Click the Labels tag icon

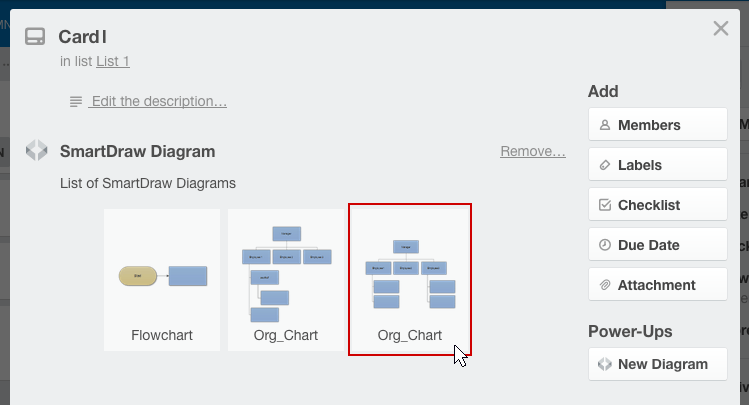coord(604,165)
